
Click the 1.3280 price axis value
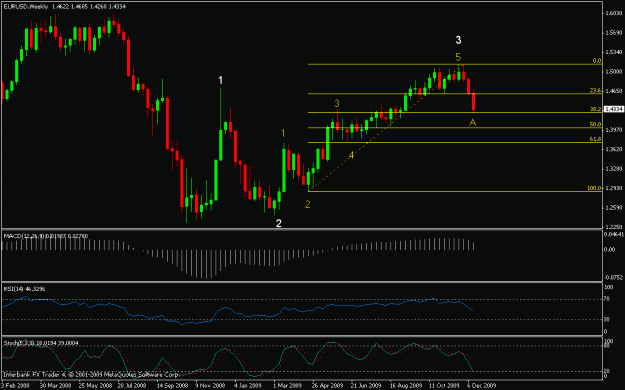point(614,169)
